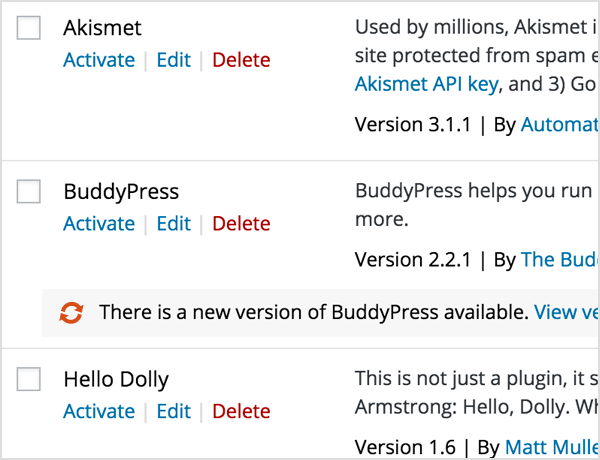Visit the Akismet author link after Version 3.1.1
This screenshot has height=460, width=600.
click(559, 125)
